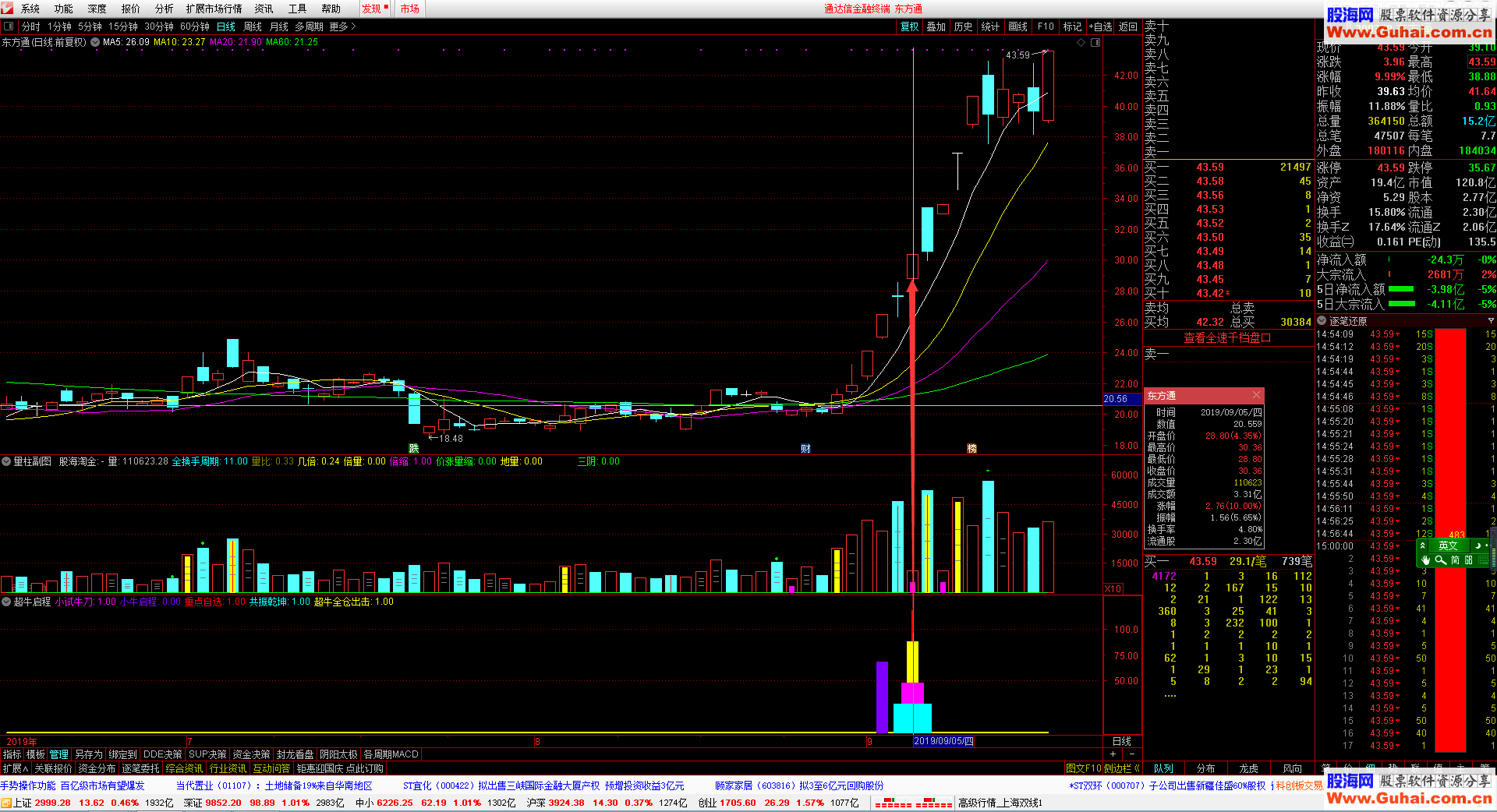Open 扩展市场行情 menu
This screenshot has width=1497, height=812.
(214, 9)
